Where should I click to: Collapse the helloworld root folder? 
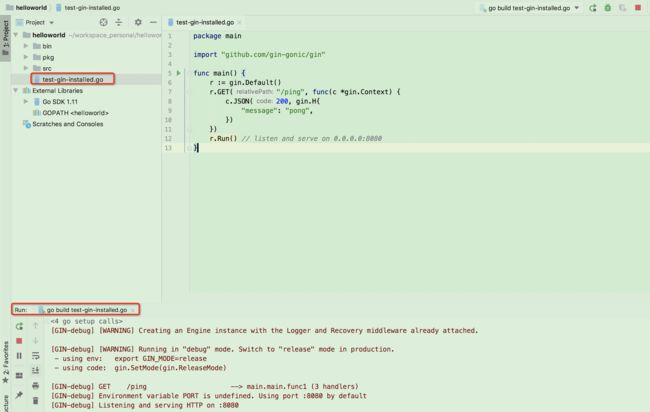click(16, 35)
